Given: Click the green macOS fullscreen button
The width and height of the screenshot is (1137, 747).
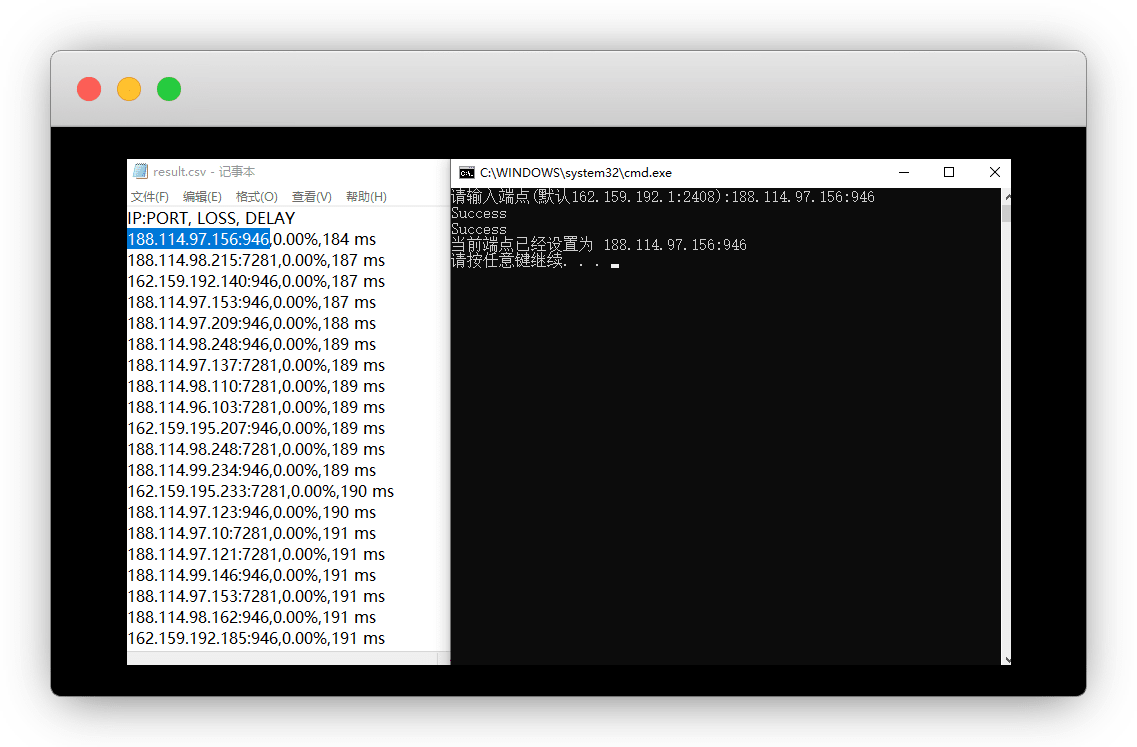Looking at the screenshot, I should point(169,89).
